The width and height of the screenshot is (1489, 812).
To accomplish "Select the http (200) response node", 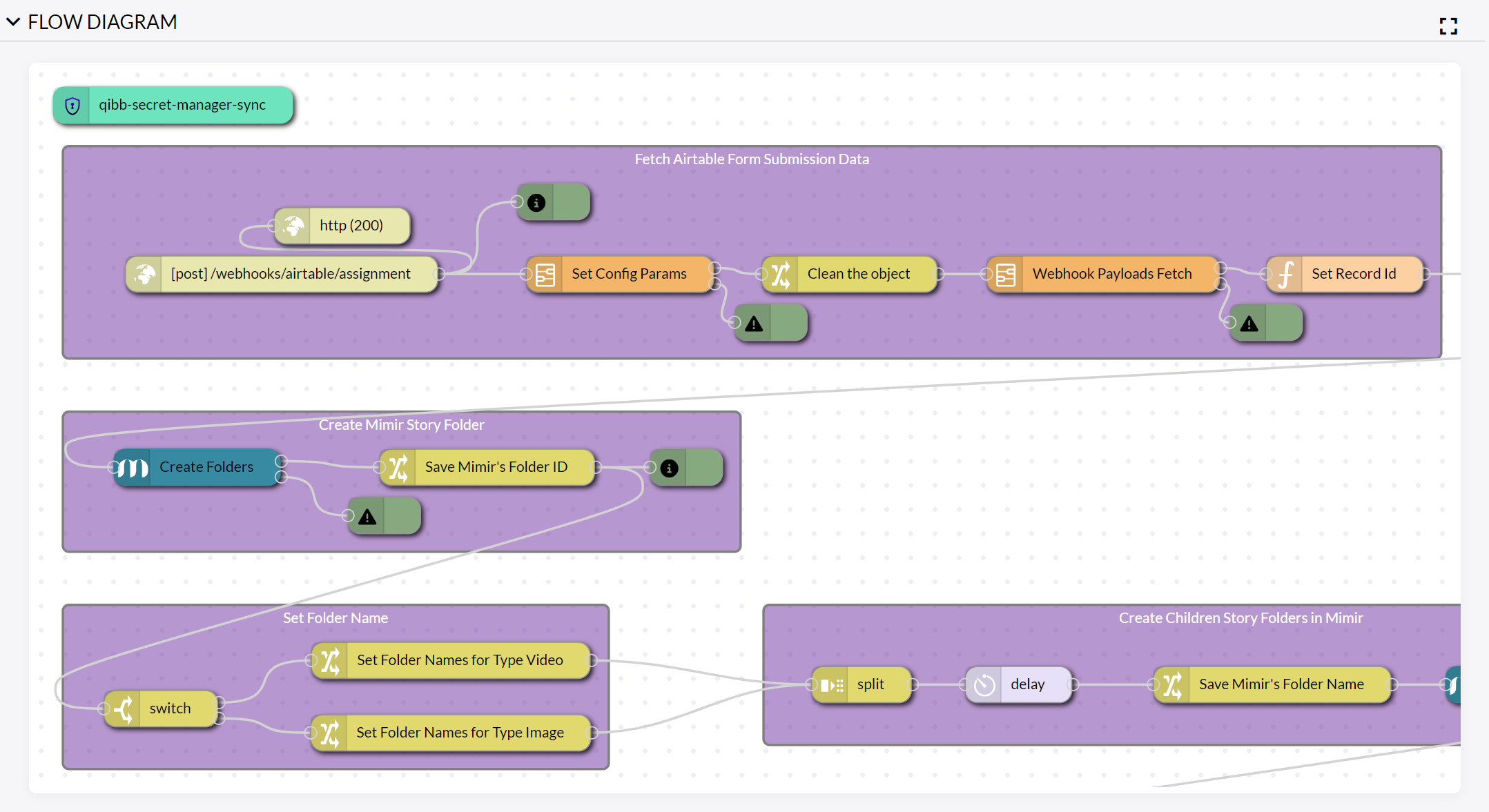I will [x=351, y=226].
